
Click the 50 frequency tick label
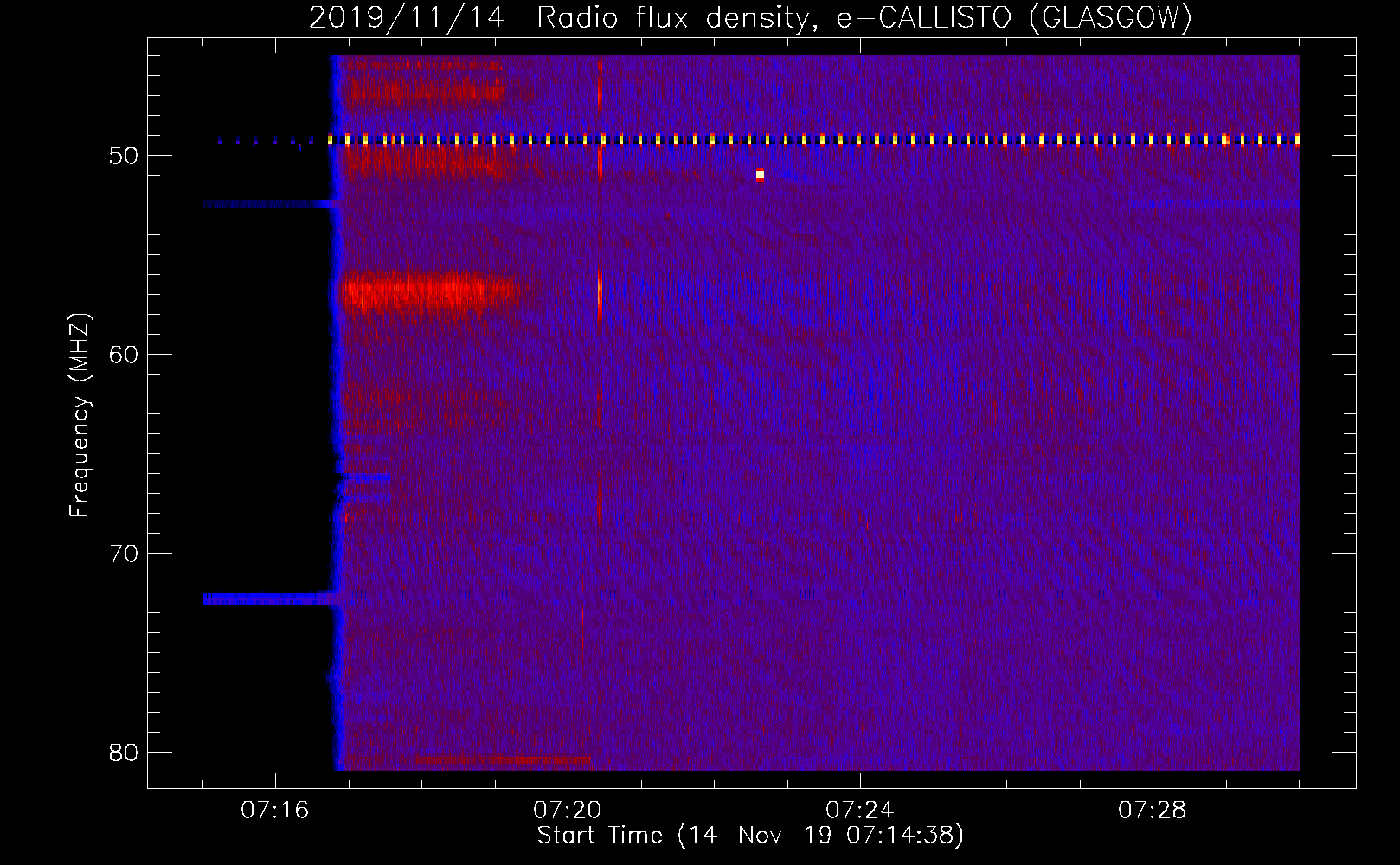tap(124, 156)
